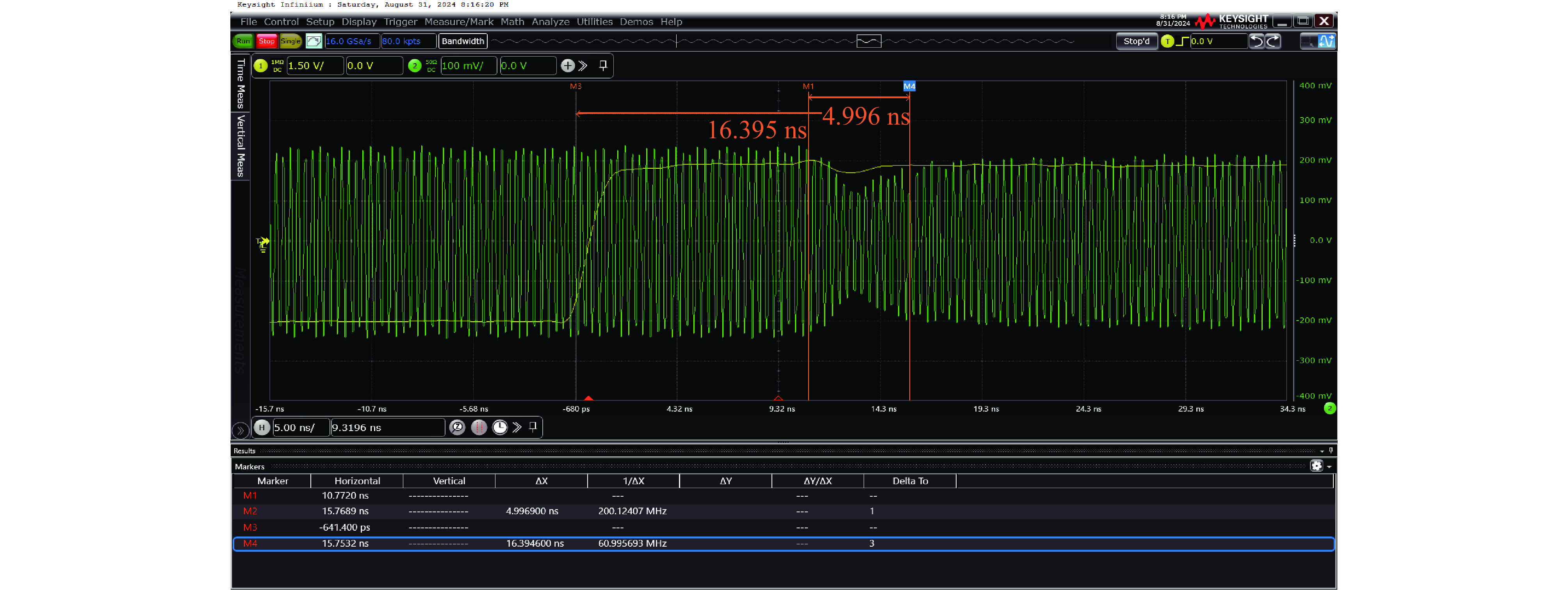1568x590 pixels.
Task: Click the undo arrow icon
Action: (1256, 41)
